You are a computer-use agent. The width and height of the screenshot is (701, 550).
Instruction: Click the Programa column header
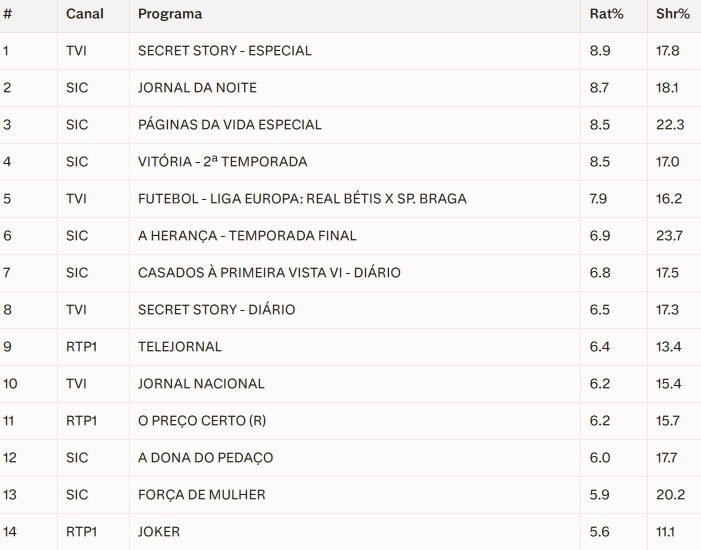(x=170, y=14)
